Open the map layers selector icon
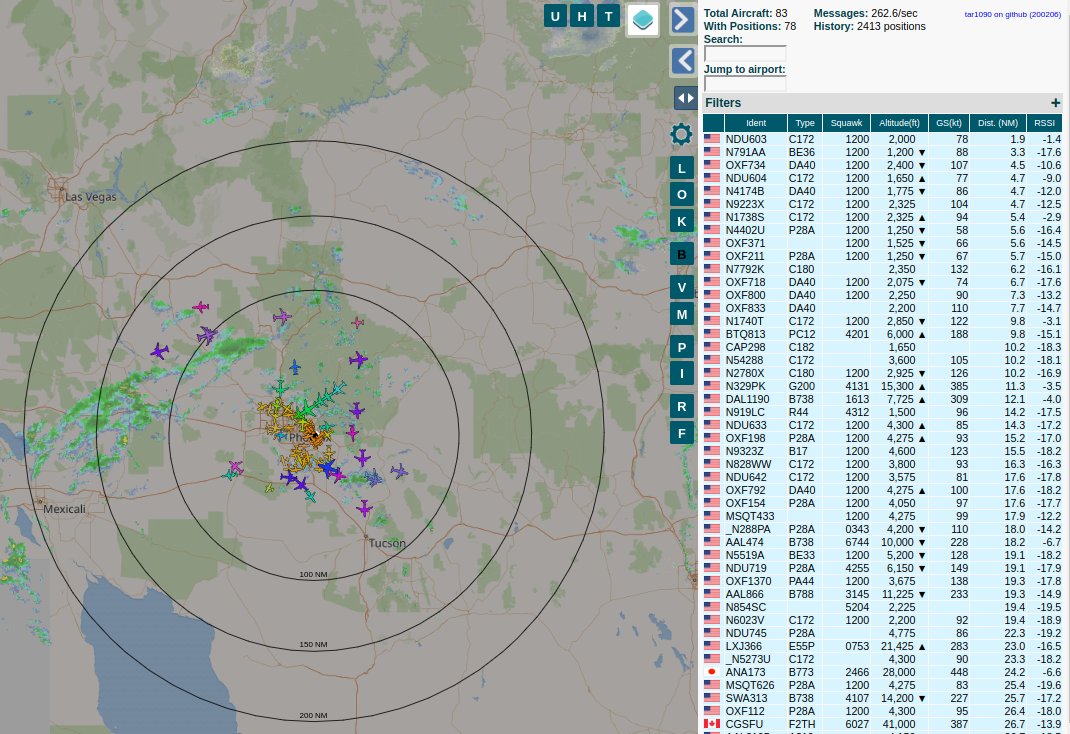The height and width of the screenshot is (734, 1070). coord(642,19)
